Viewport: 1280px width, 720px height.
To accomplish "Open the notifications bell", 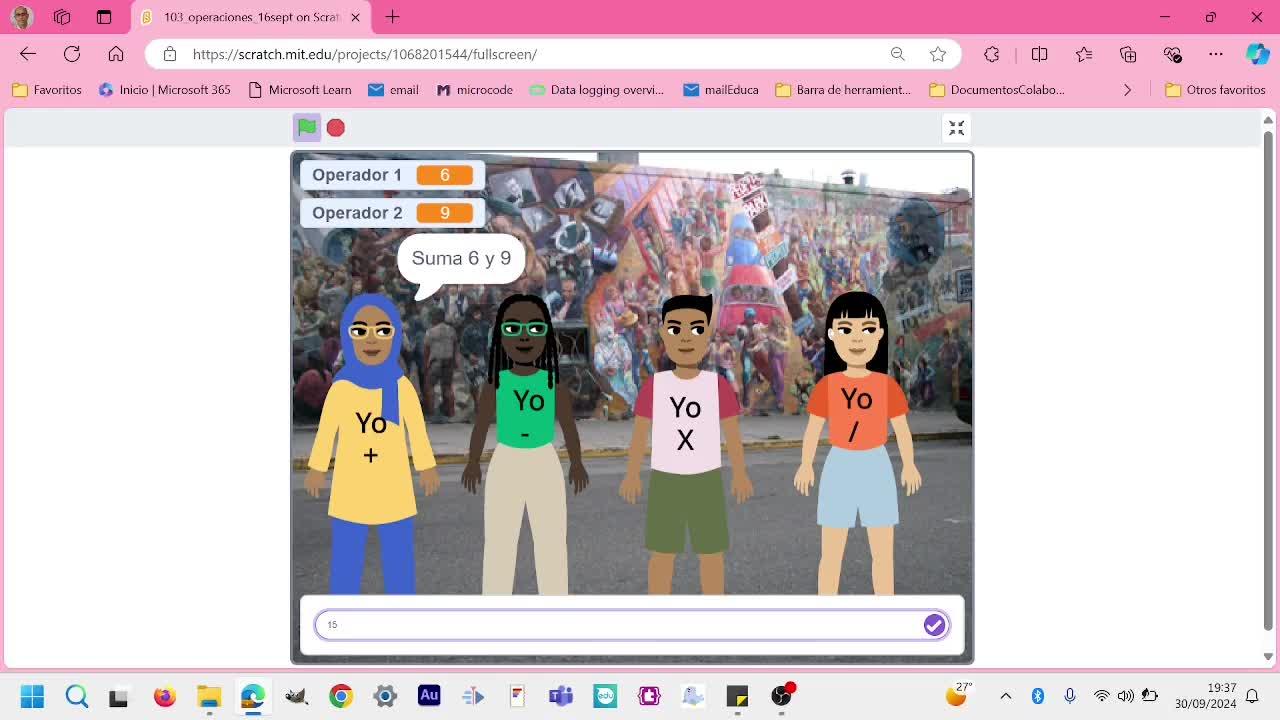I will click(x=1252, y=696).
